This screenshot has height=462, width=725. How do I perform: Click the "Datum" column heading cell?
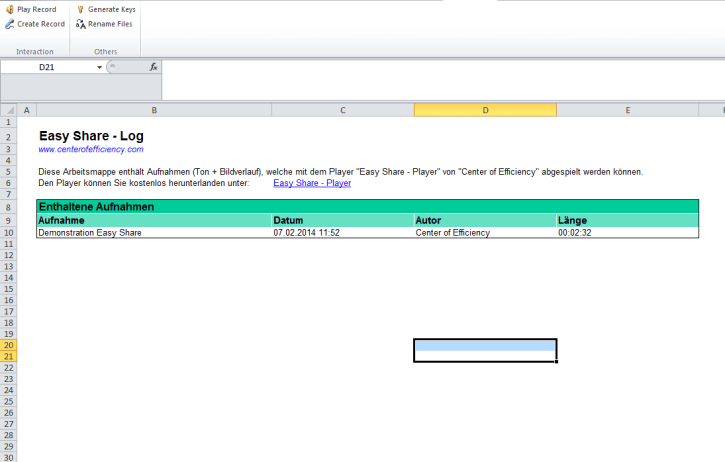343,221
